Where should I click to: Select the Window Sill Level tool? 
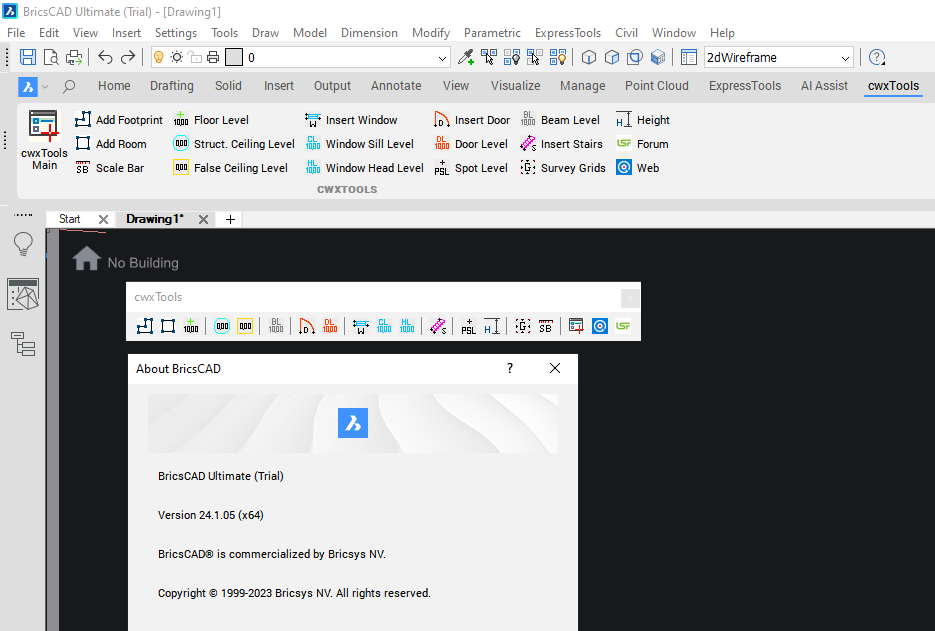point(359,144)
